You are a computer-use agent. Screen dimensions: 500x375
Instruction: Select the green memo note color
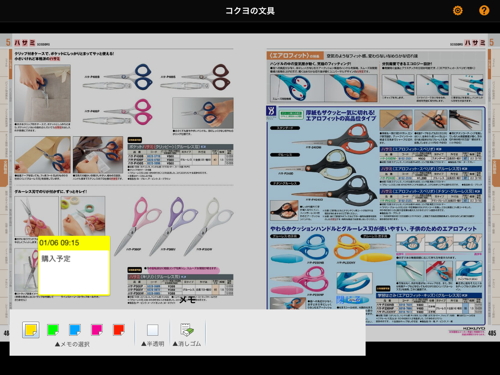(53, 330)
